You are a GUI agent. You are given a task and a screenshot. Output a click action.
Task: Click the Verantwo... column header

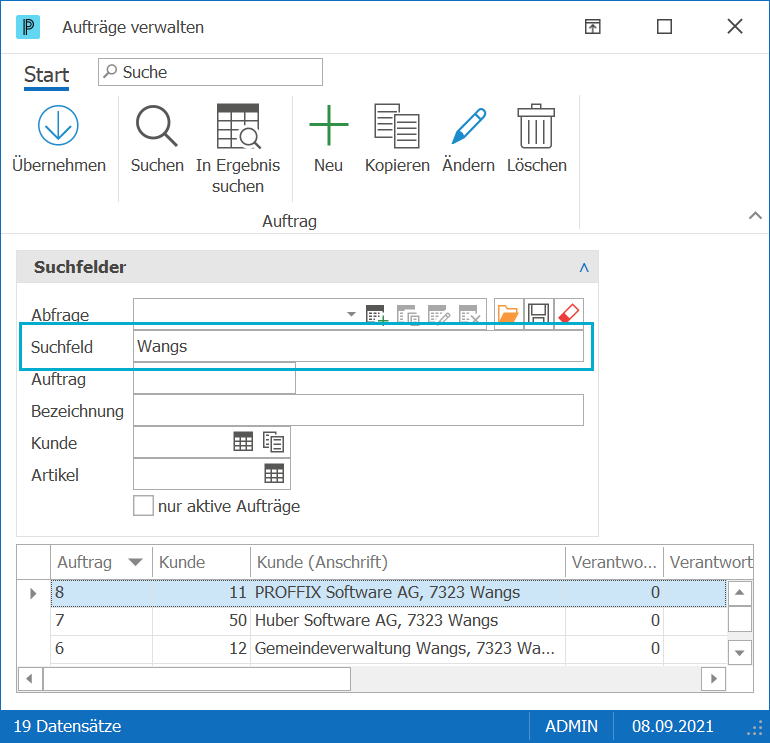pos(614,562)
